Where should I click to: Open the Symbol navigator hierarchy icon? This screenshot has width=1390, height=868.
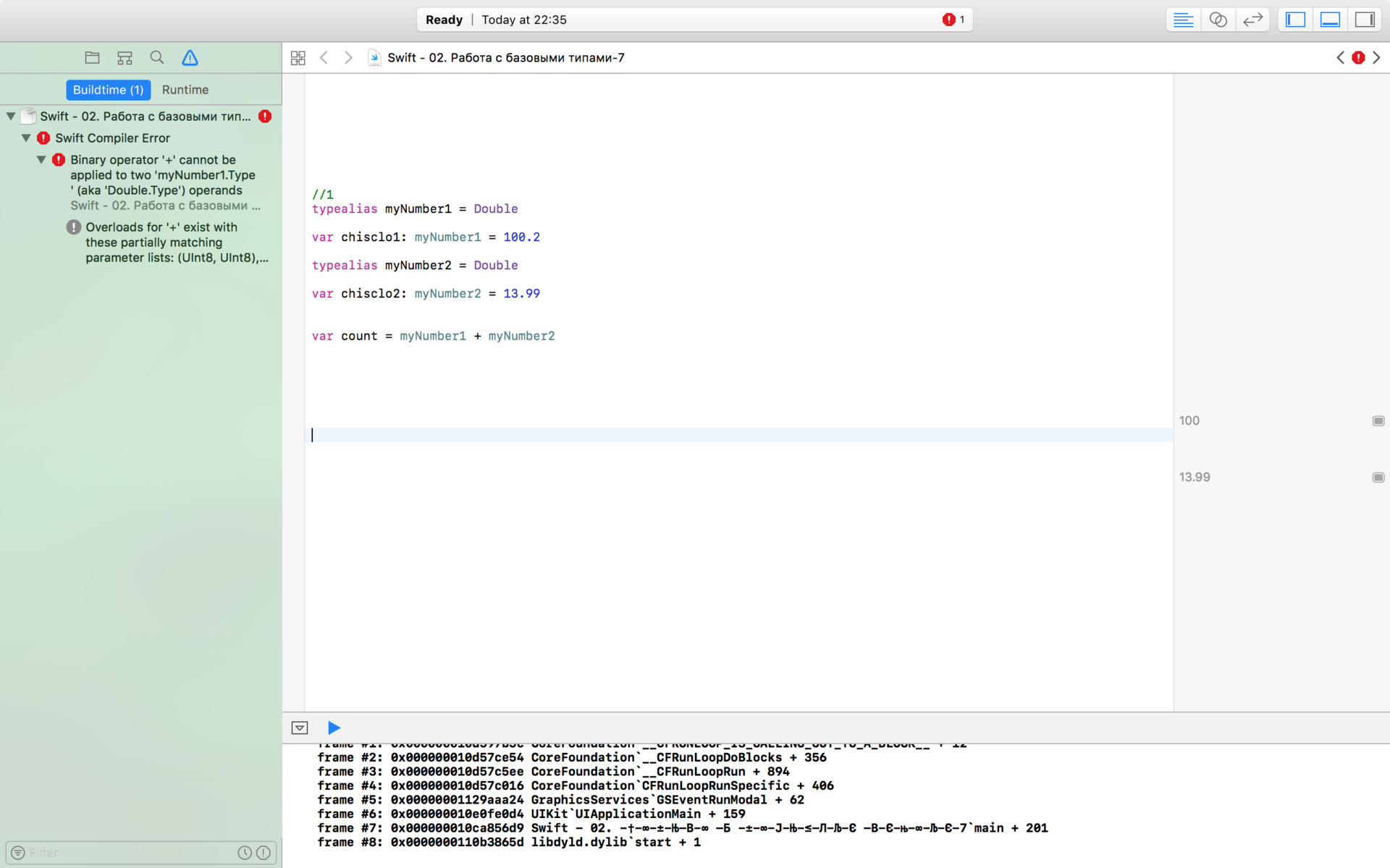(125, 58)
